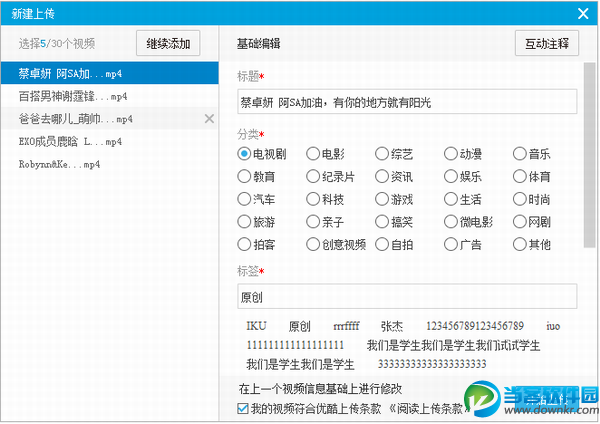600x424 pixels.
Task: Choose the 亲子 category
Action: pyautogui.click(x=325, y=222)
